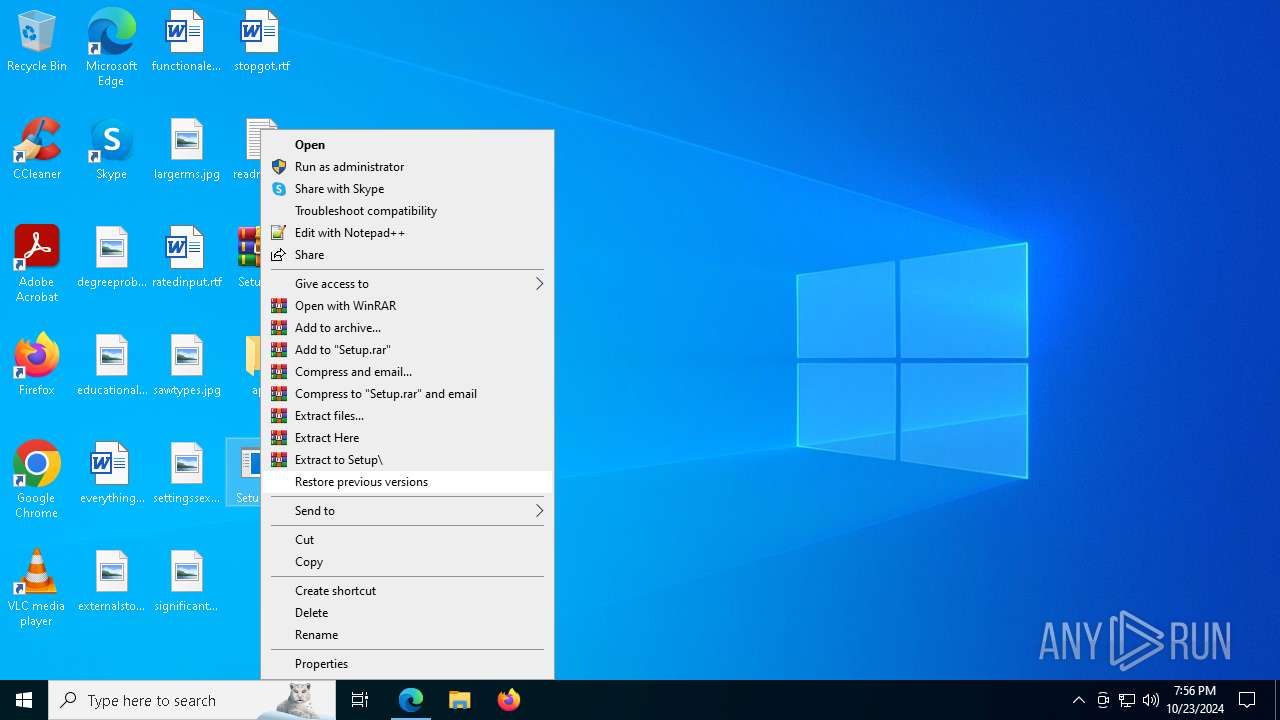Screen dimensions: 1280x720
Task: Open File Explorer from the taskbar
Action: tap(459, 700)
